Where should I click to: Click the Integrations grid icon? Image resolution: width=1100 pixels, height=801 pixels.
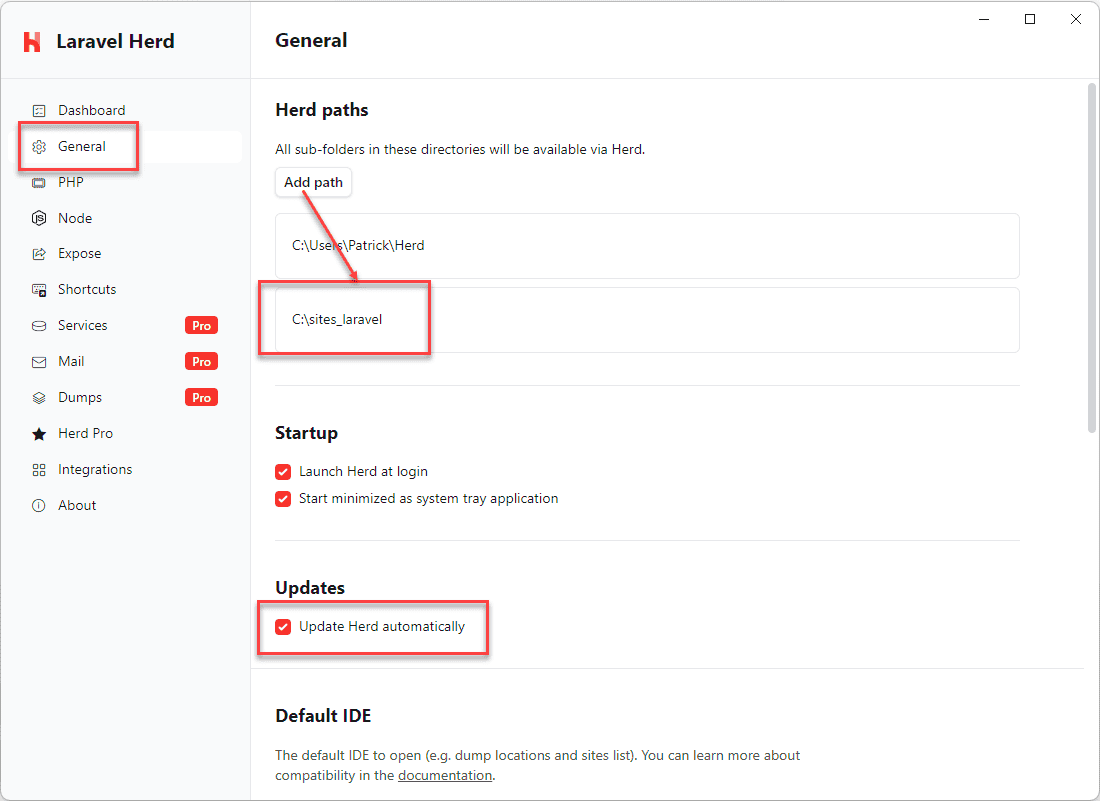39,470
